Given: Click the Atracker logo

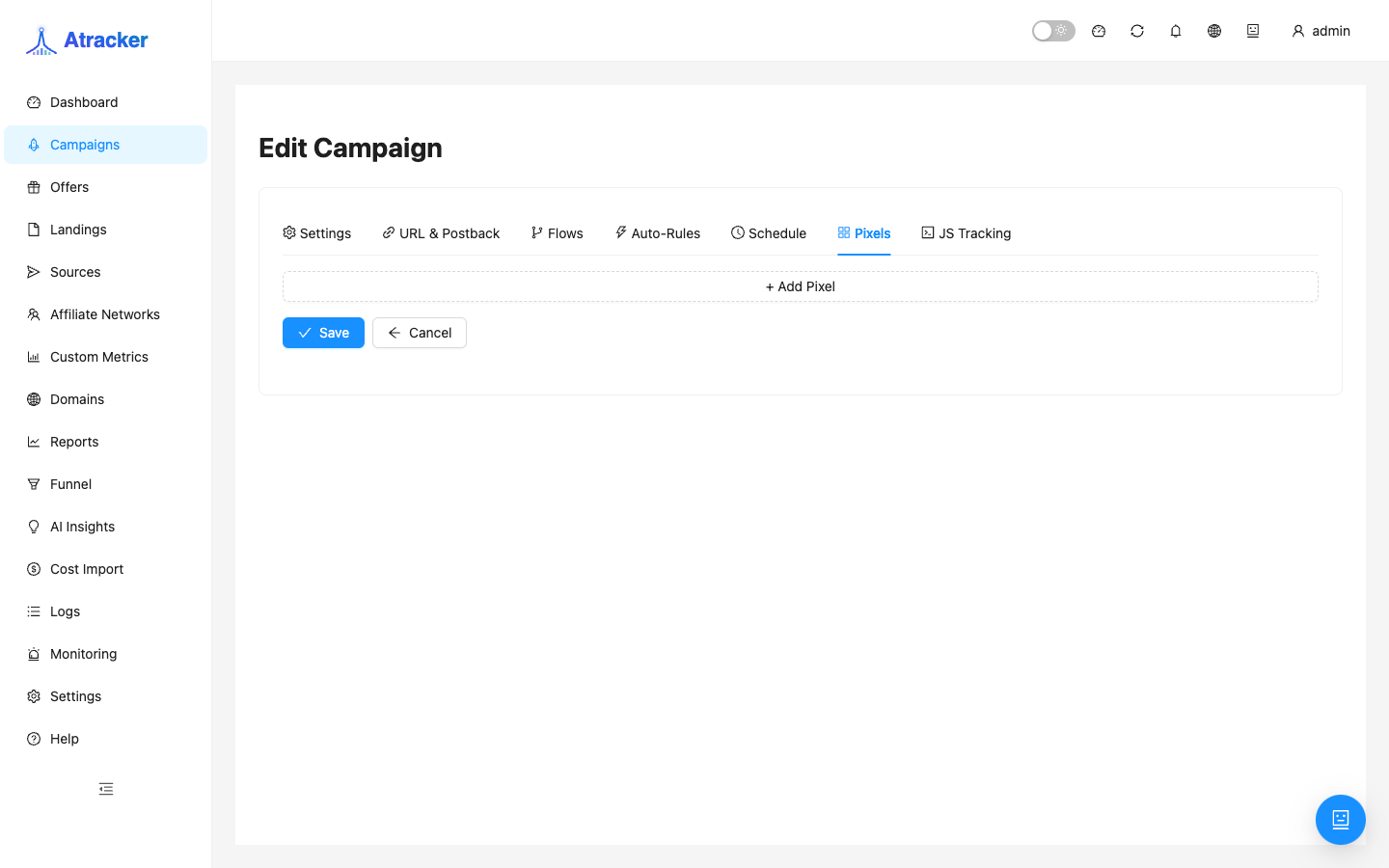Looking at the screenshot, I should pyautogui.click(x=87, y=40).
